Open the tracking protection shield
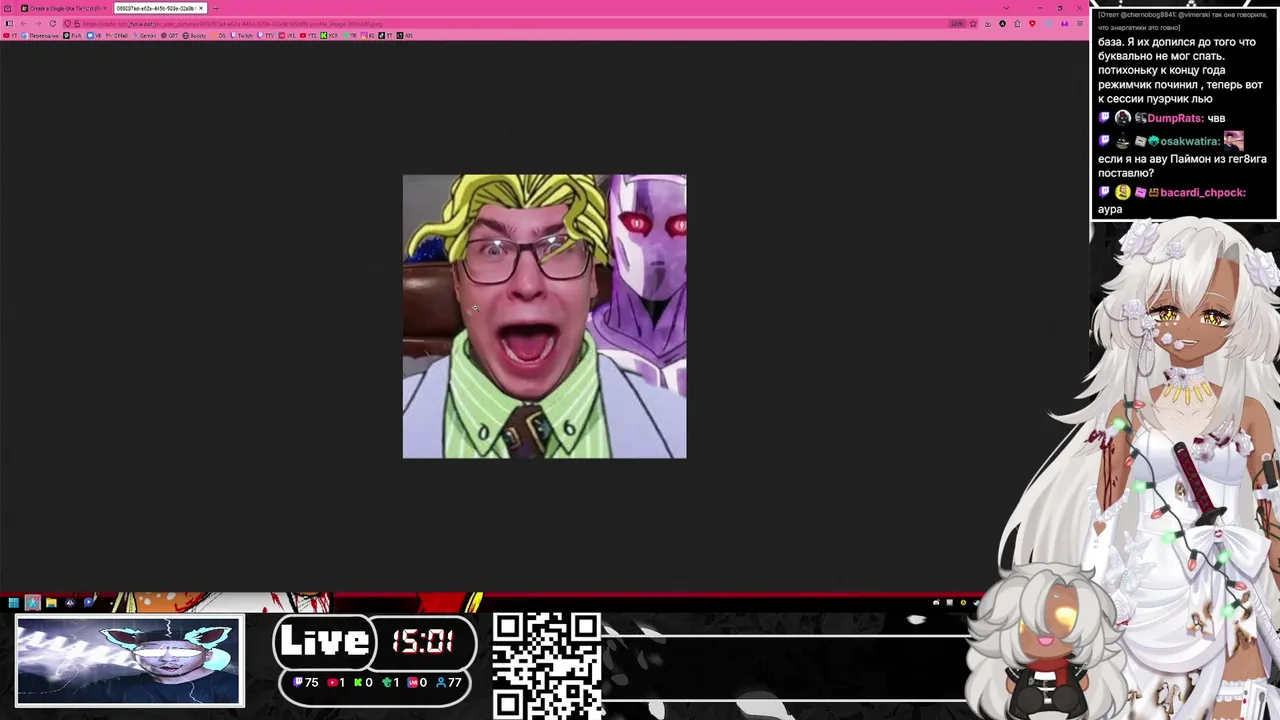Image resolution: width=1280 pixels, height=720 pixels. pyautogui.click(x=67, y=23)
